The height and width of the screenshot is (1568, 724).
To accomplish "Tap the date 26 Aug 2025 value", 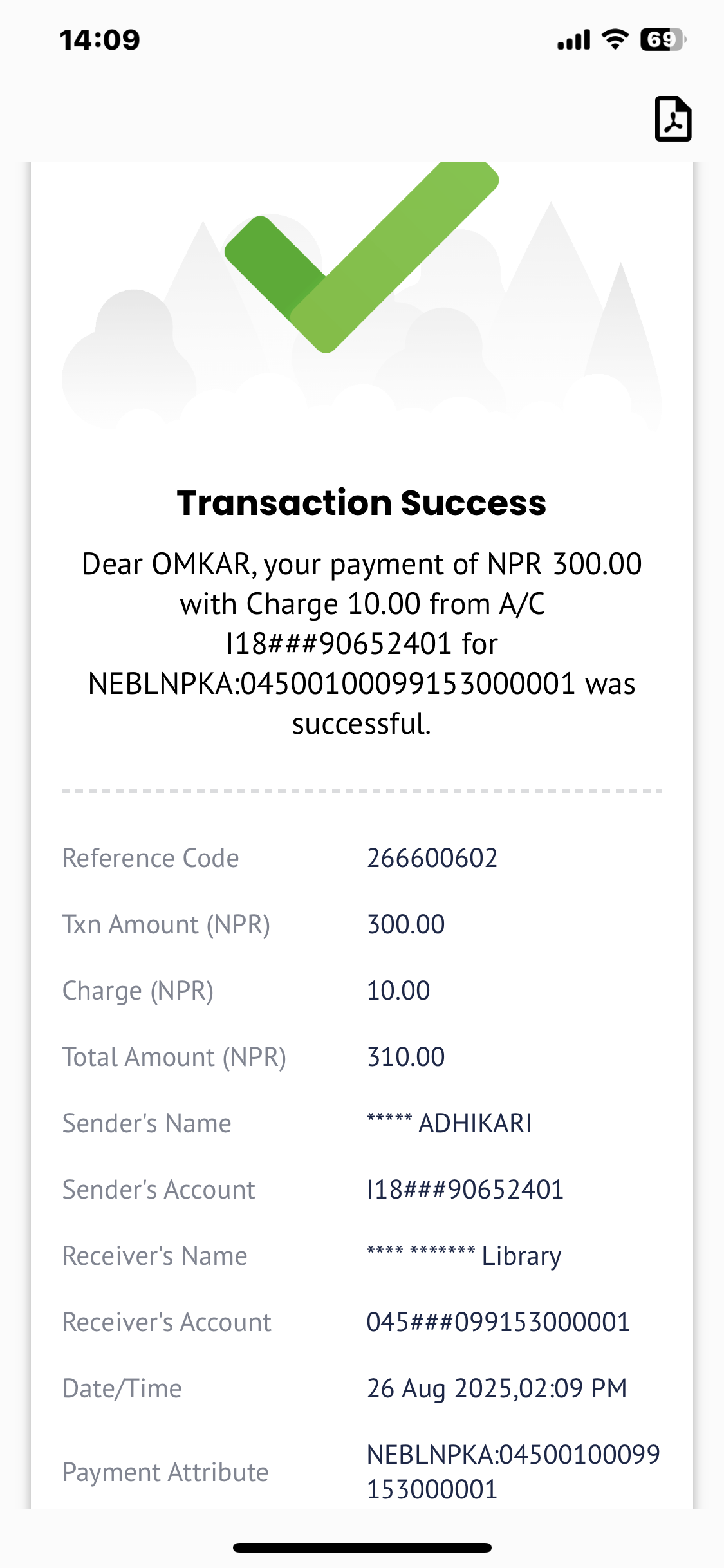I will 496,1388.
